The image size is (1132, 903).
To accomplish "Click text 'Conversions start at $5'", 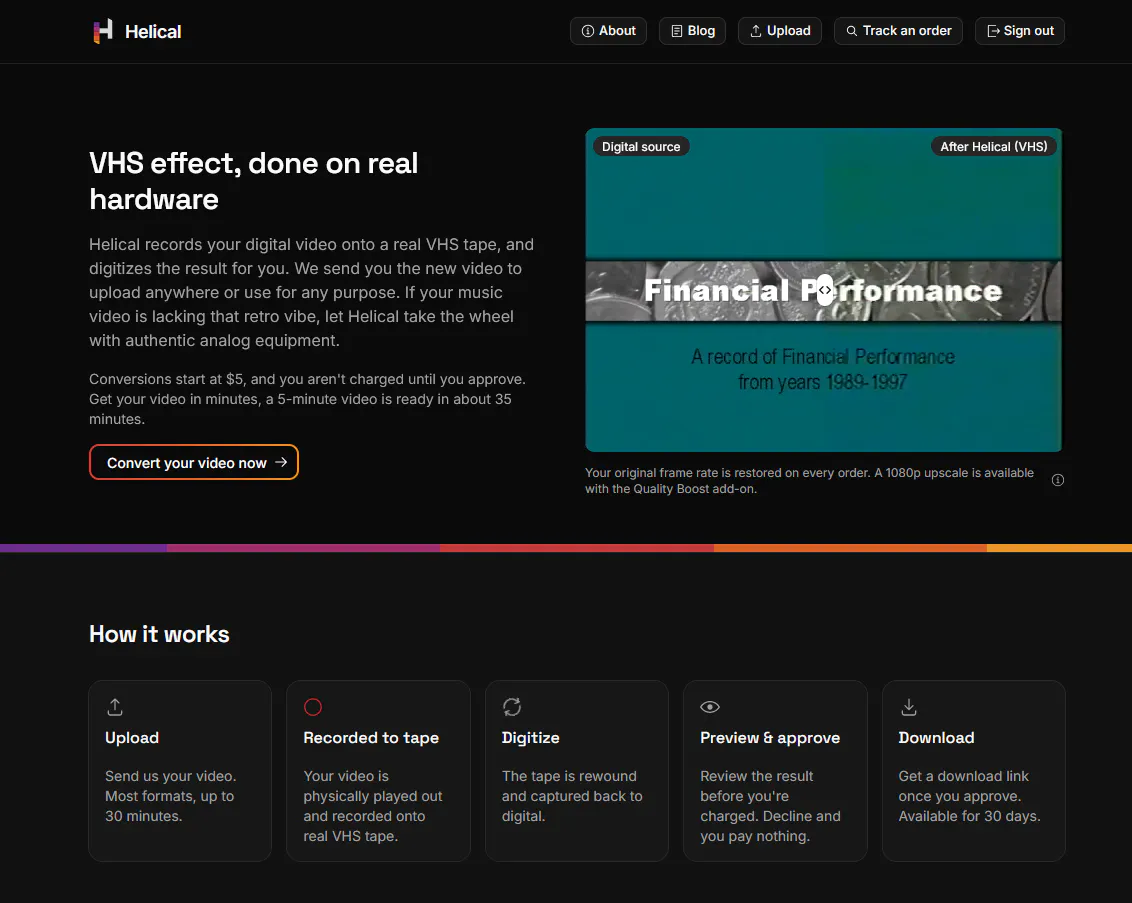I will (167, 379).
